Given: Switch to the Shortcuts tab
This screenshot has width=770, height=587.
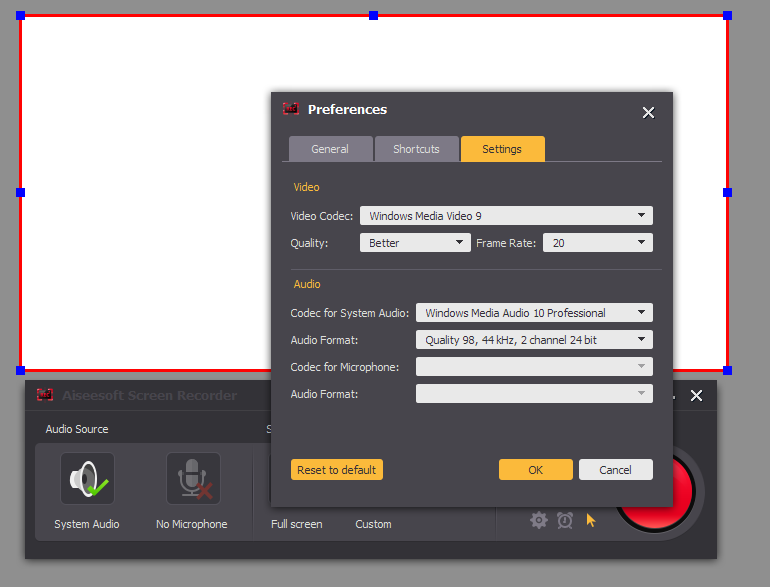Looking at the screenshot, I should (416, 149).
